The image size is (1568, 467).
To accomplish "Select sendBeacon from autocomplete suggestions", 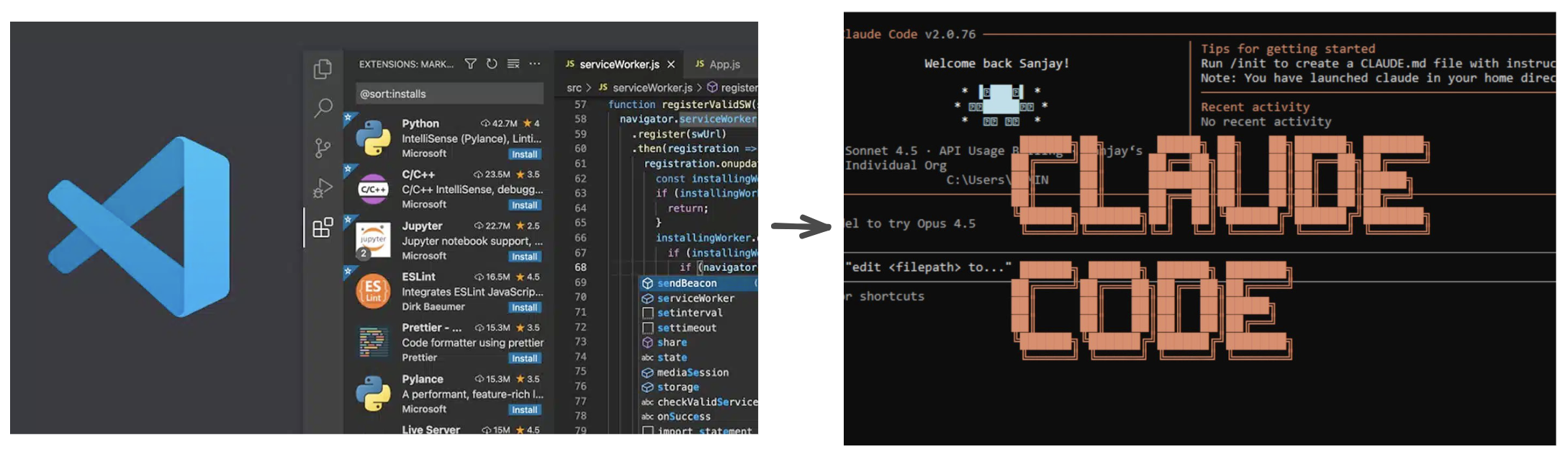I will pos(687,283).
